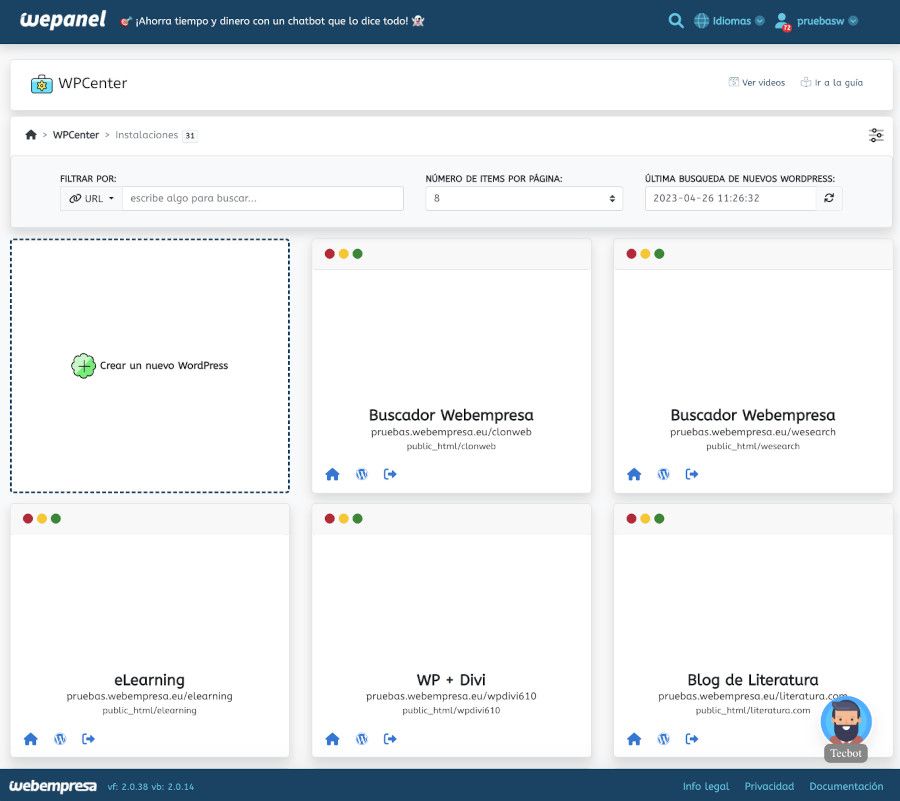Click the search magnifier icon in header

click(676, 21)
